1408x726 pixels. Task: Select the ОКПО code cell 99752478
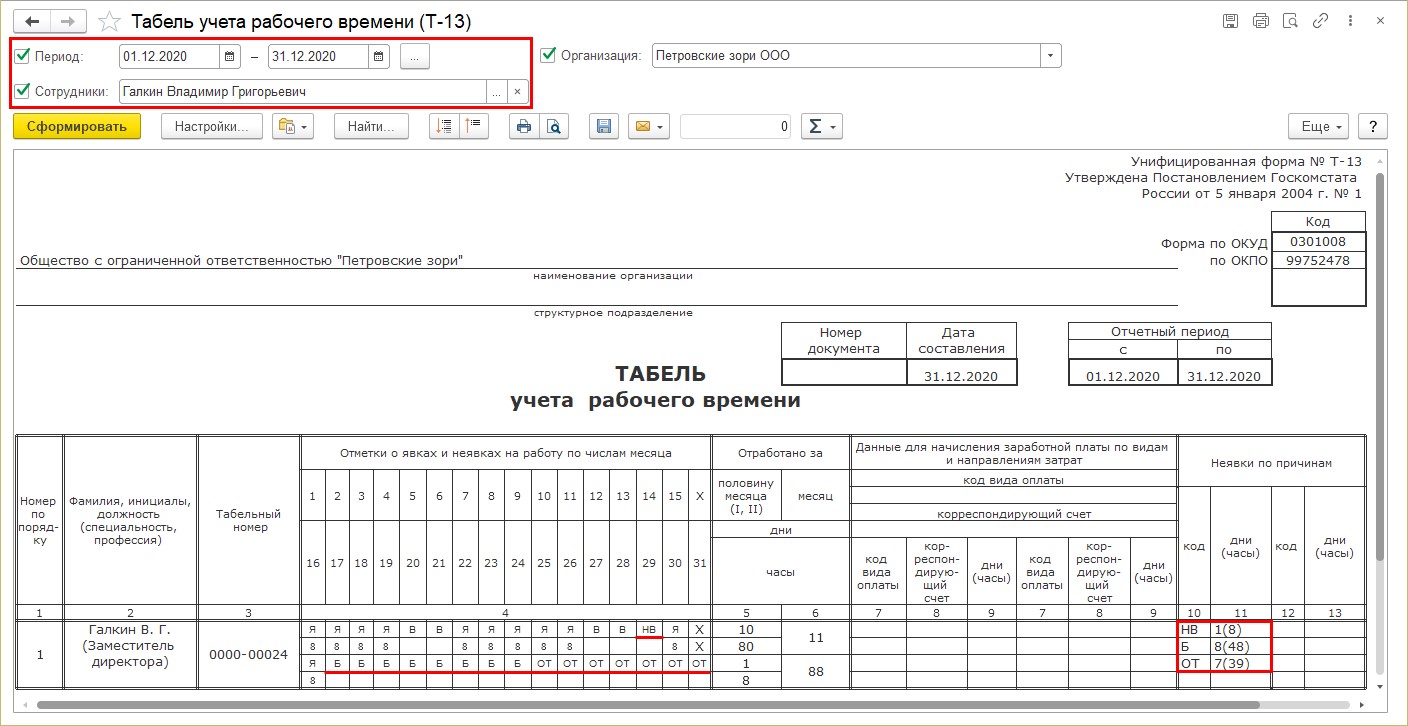click(x=1318, y=260)
